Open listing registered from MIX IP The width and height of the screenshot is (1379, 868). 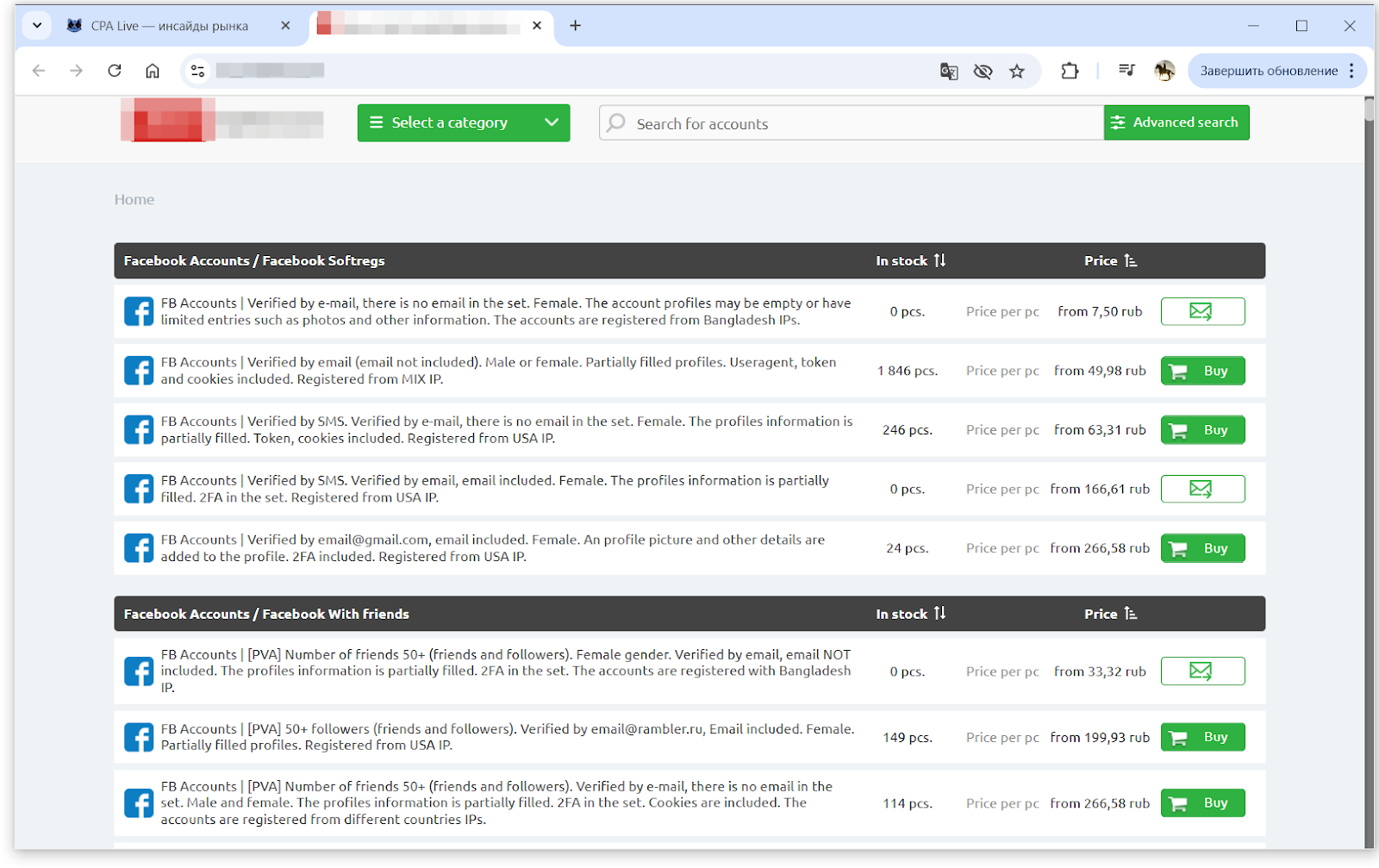click(x=498, y=371)
